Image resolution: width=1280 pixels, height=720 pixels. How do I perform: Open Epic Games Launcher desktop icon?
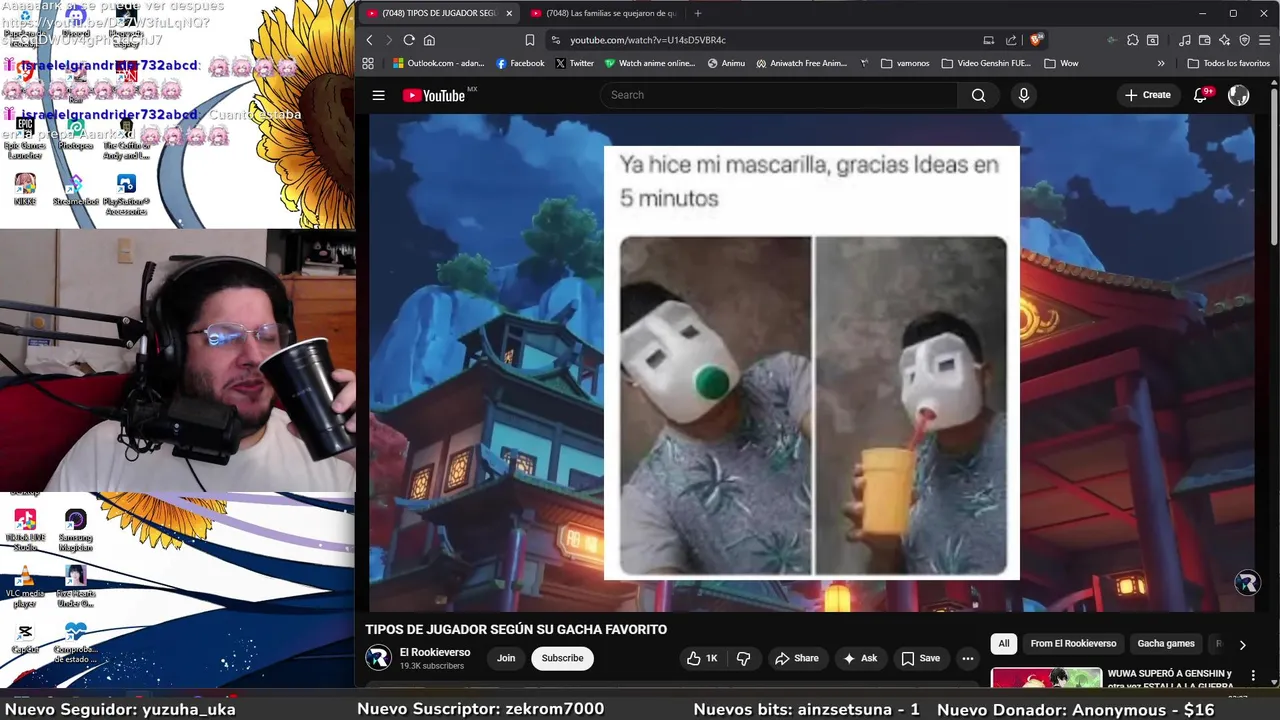(25, 140)
